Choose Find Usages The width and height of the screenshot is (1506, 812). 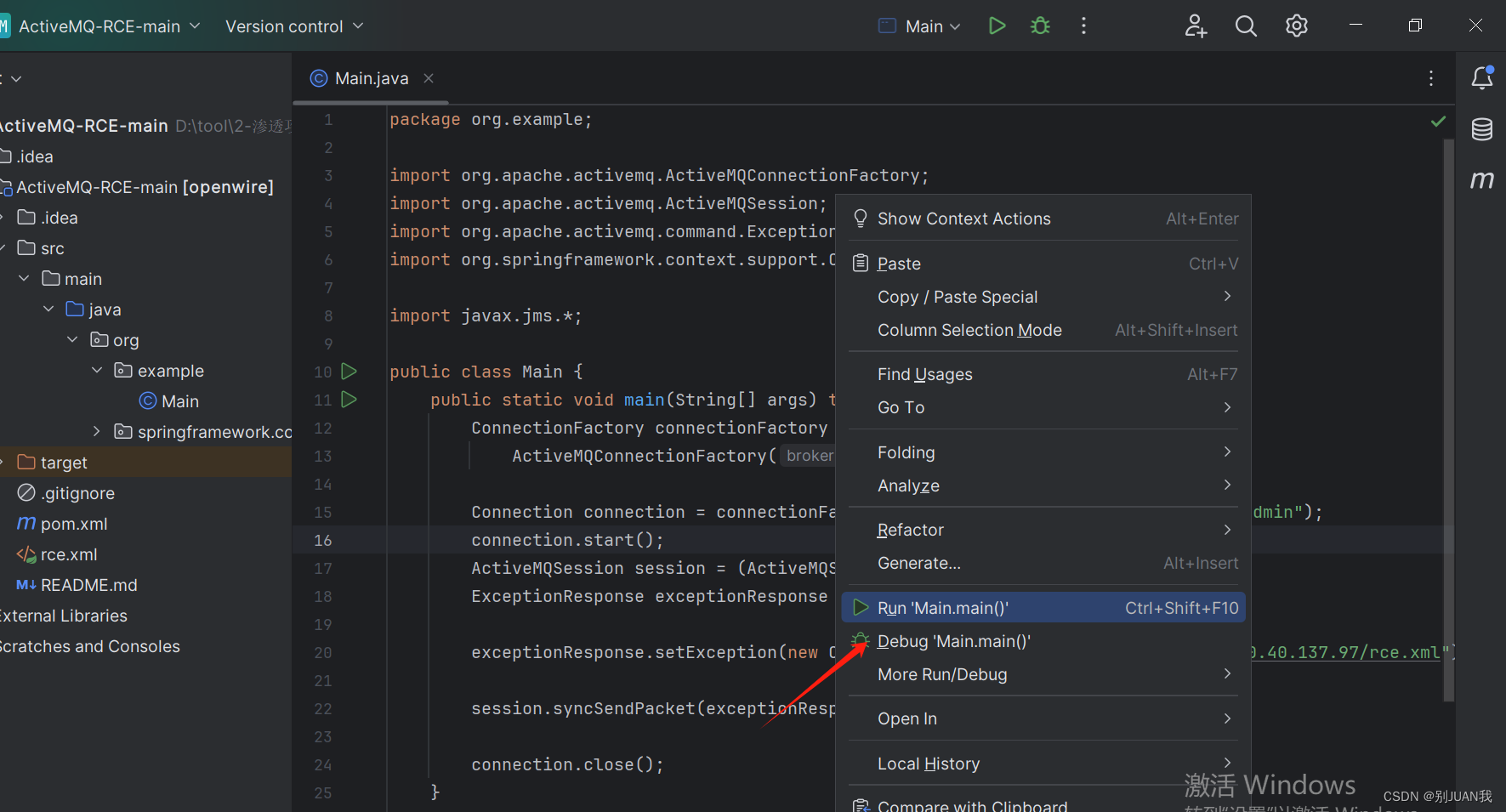pyautogui.click(x=1043, y=374)
